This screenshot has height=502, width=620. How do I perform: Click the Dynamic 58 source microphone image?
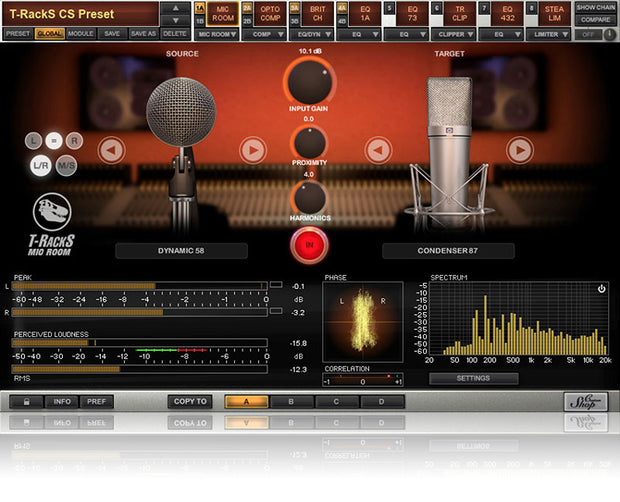(x=181, y=158)
